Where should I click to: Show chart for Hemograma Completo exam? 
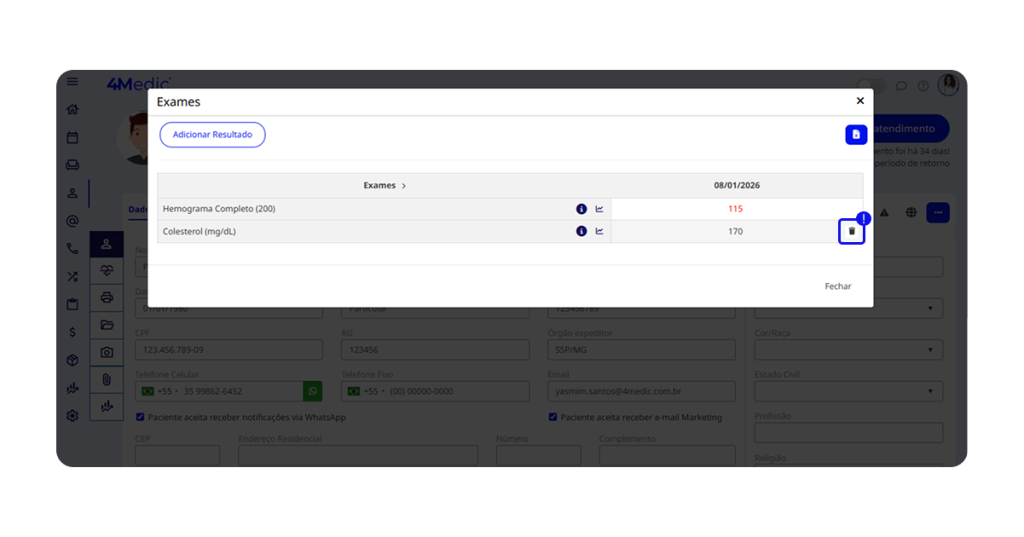(x=600, y=209)
